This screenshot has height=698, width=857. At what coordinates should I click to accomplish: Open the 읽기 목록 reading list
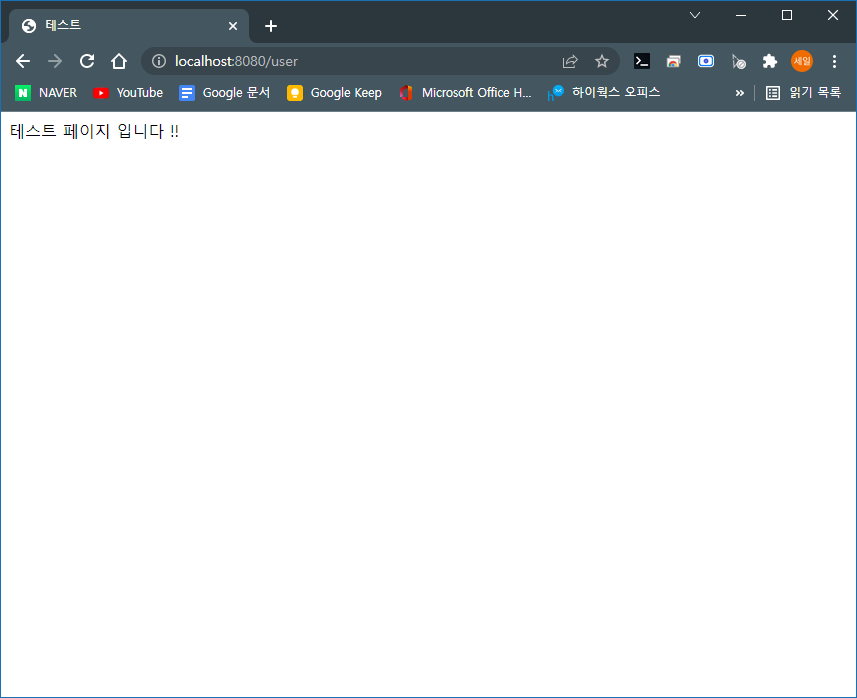803,93
